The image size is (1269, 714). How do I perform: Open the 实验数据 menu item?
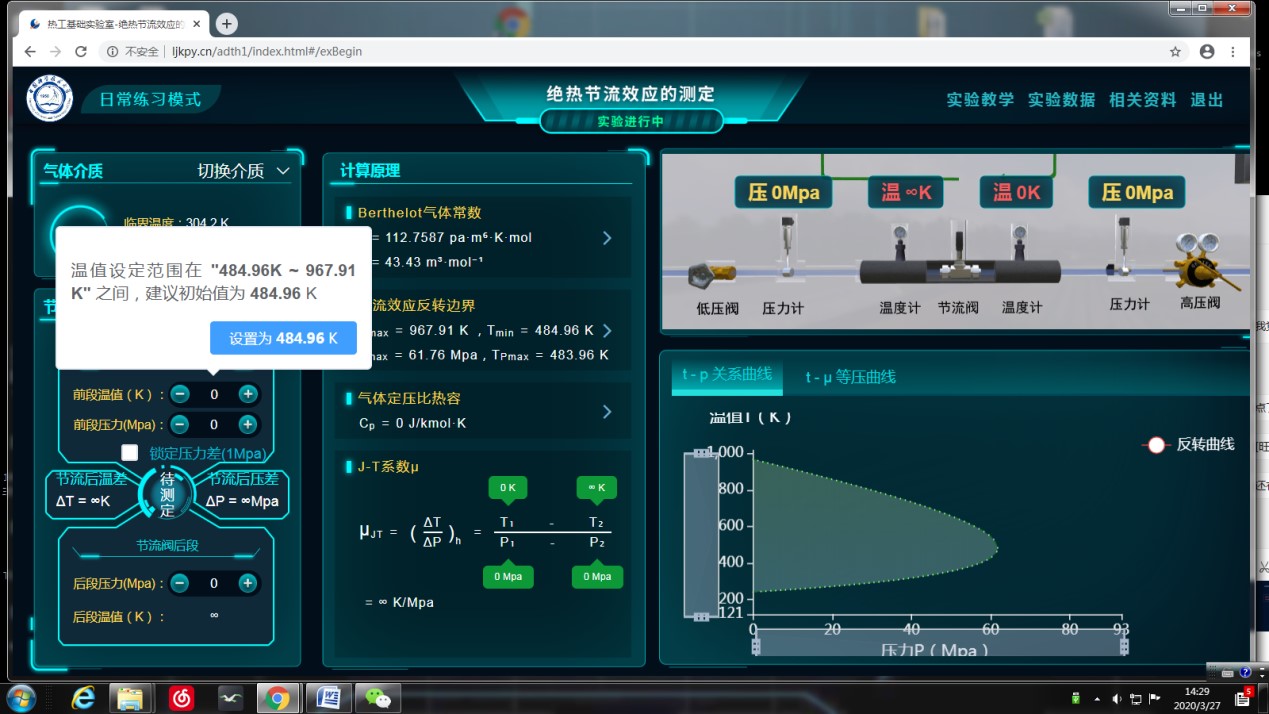click(1061, 100)
